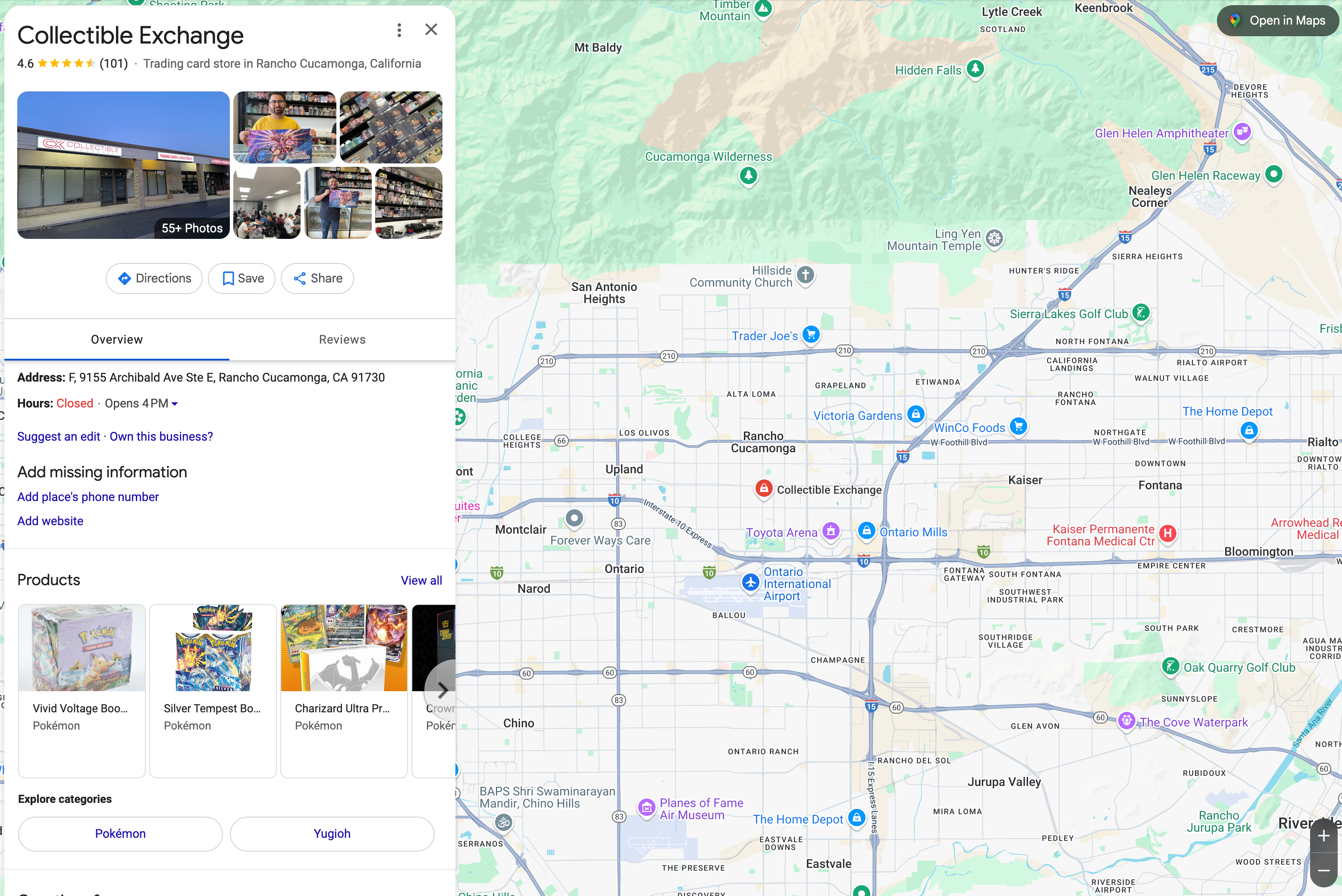The image size is (1342, 896).
Task: Click the 4.6 star rating with 101 reviews
Action: point(72,63)
